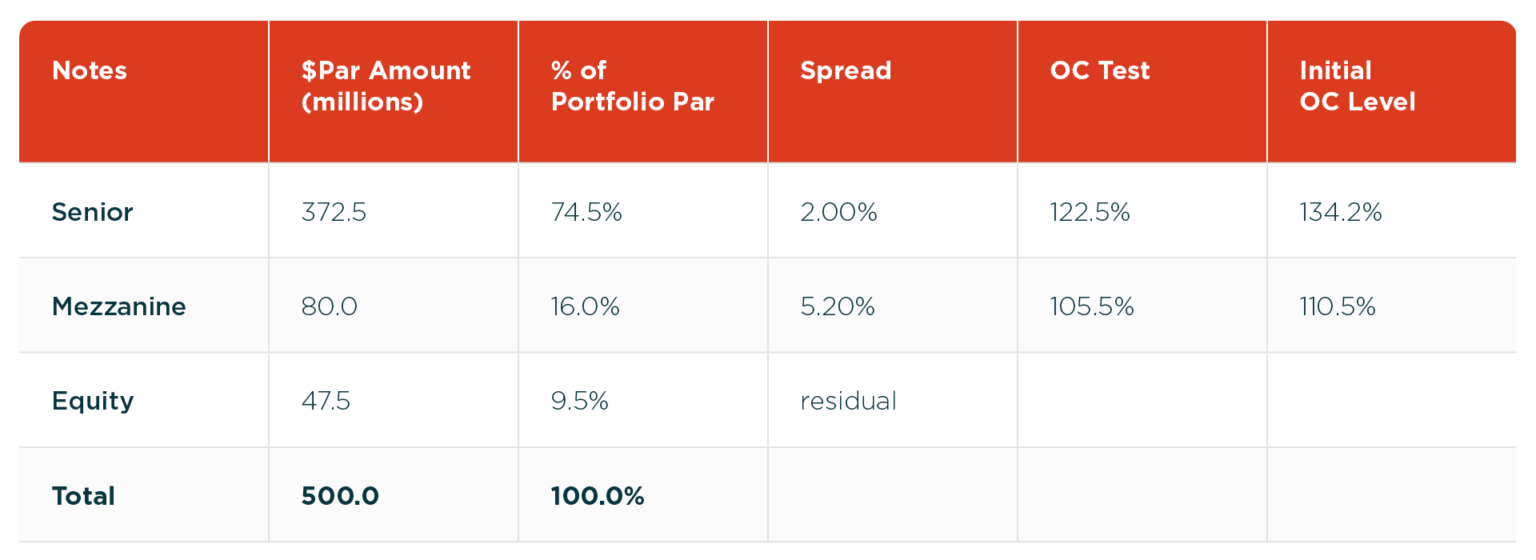Select the % of Portfolio Par header
1536x560 pixels.
(632, 86)
